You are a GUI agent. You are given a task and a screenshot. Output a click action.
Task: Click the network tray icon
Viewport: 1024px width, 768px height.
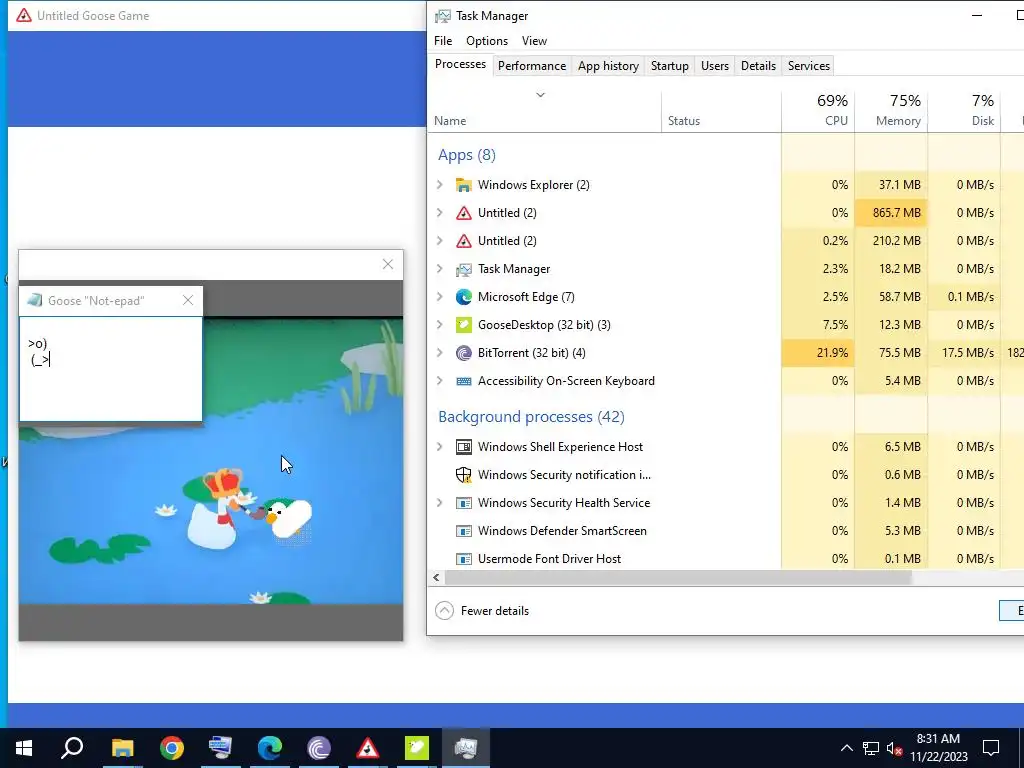point(871,748)
